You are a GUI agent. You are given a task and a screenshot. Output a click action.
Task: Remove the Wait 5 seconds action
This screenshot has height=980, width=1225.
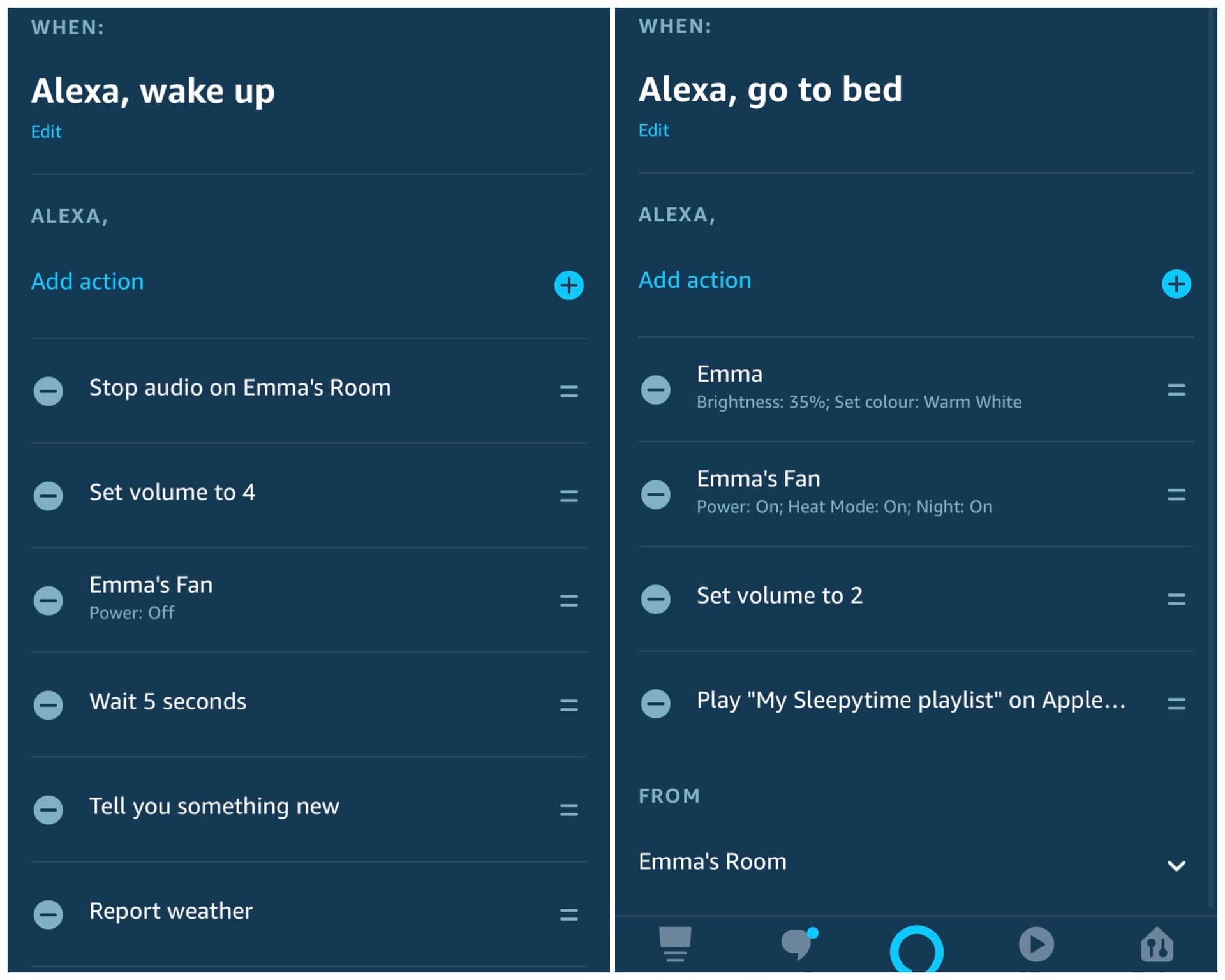48,704
